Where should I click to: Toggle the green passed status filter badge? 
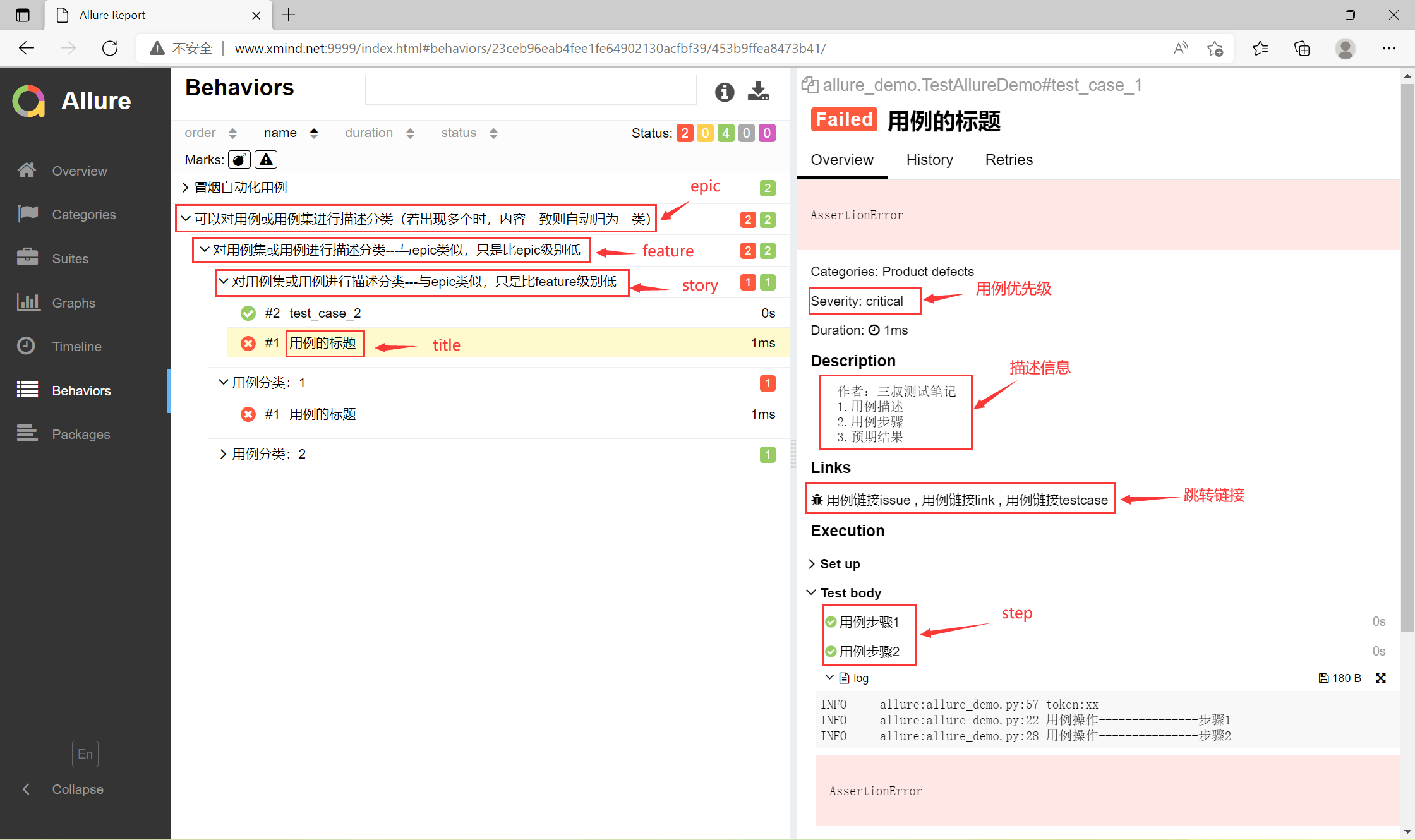726,133
